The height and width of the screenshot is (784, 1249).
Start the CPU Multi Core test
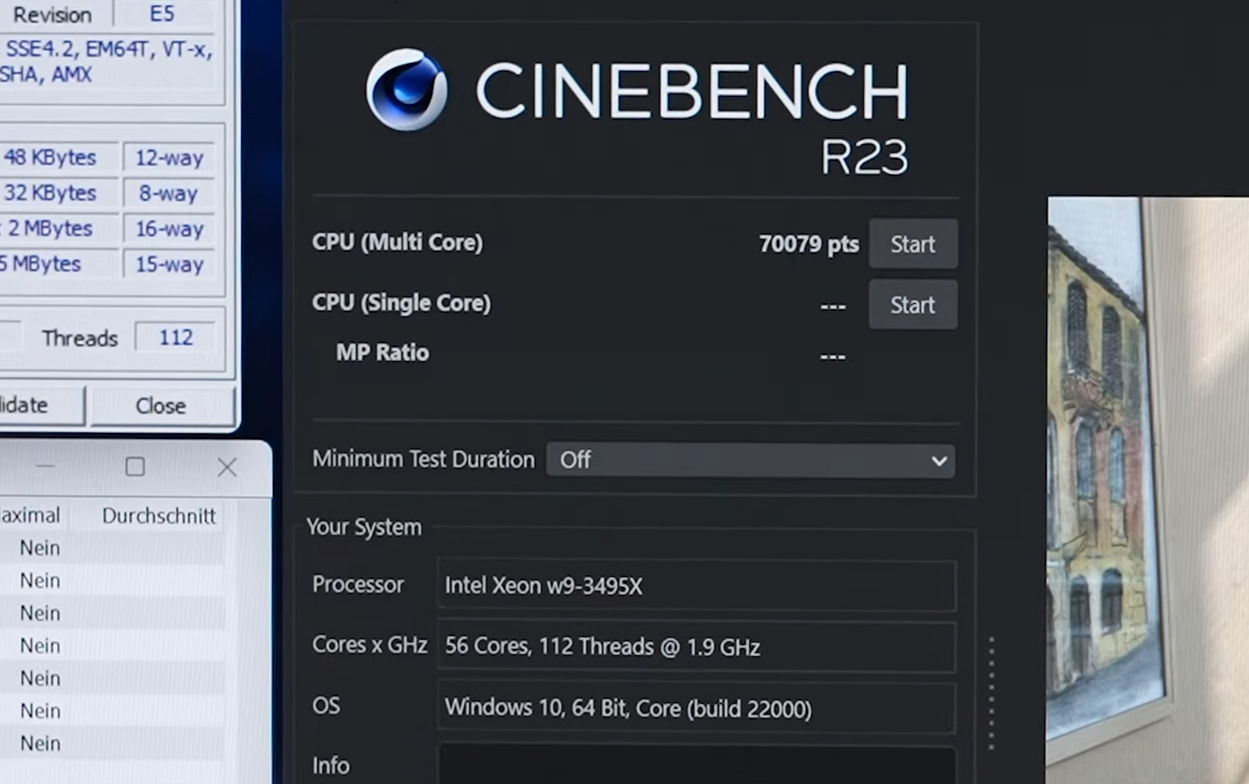912,244
